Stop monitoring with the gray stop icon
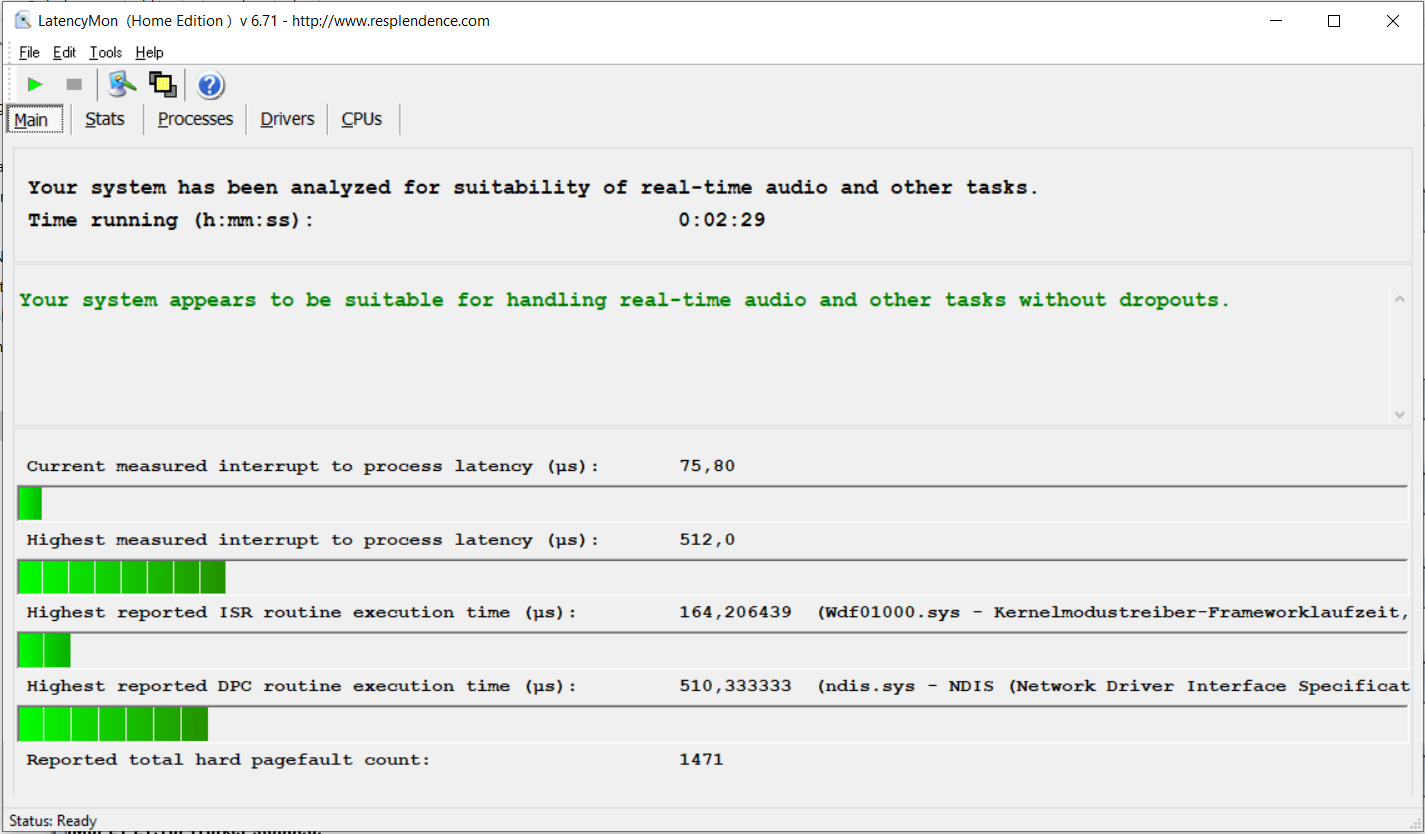Viewport: 1425px width, 834px height. [x=74, y=85]
